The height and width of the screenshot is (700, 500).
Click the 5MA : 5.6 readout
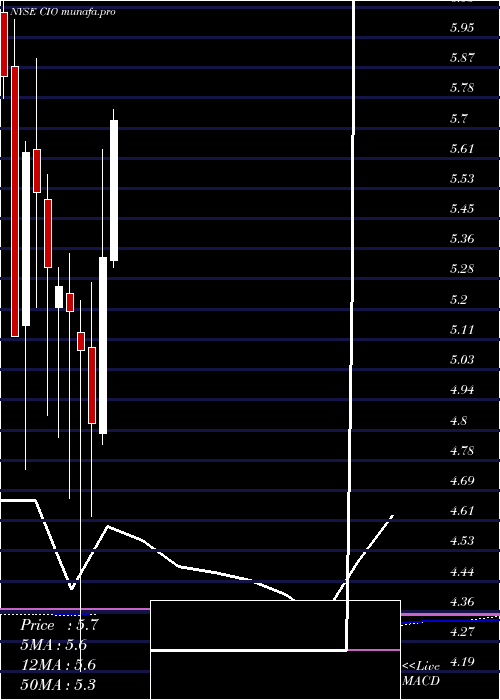coord(54,645)
